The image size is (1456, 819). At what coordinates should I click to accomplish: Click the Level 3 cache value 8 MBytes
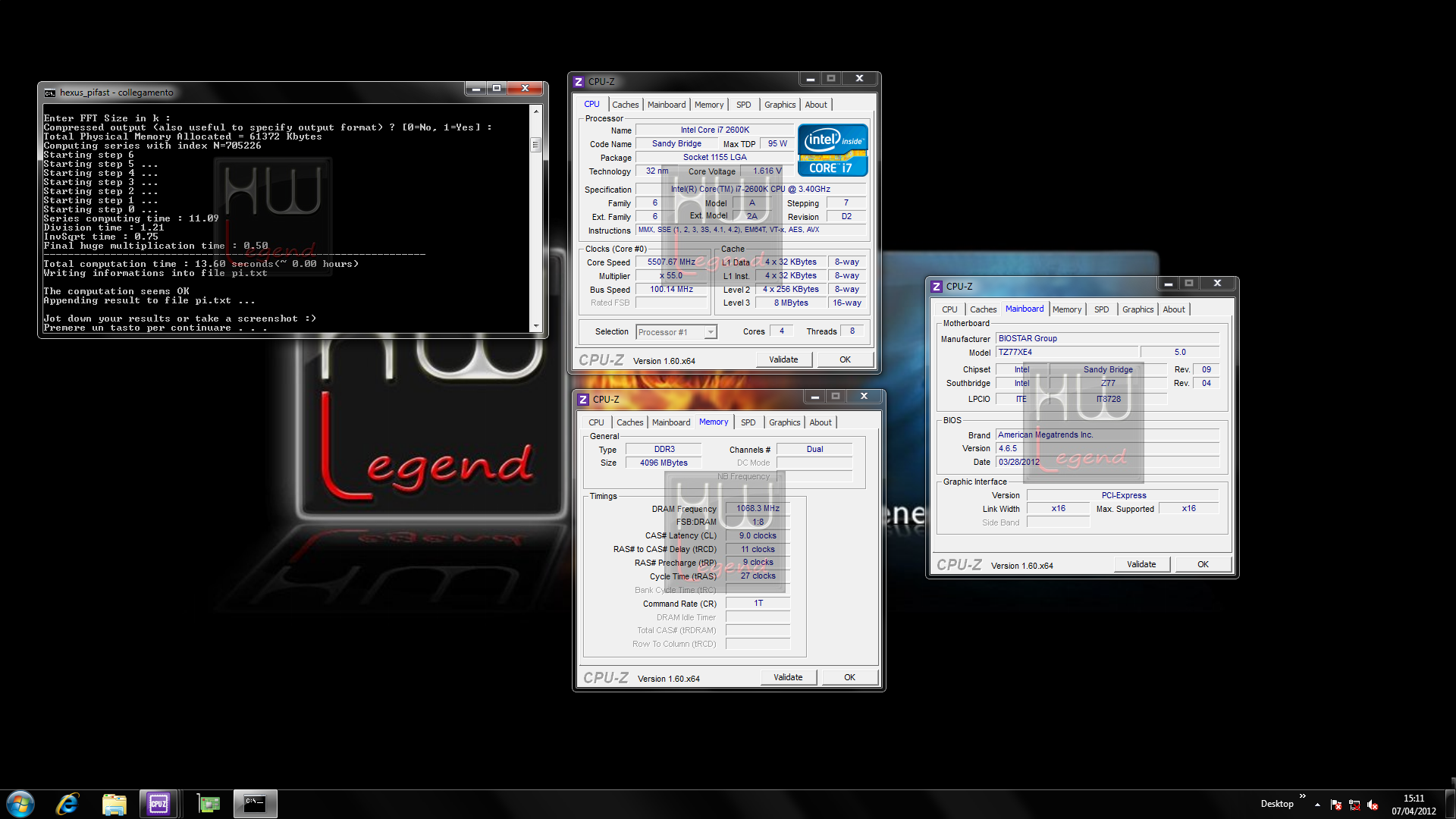(x=790, y=303)
